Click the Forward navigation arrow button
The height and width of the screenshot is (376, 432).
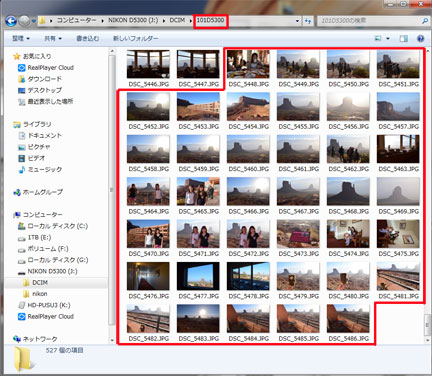pyautogui.click(x=24, y=21)
